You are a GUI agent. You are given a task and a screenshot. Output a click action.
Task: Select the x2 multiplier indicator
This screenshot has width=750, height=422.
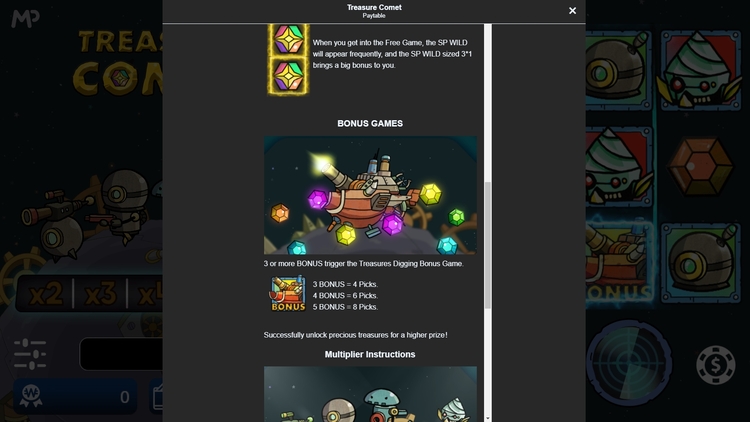[45, 293]
